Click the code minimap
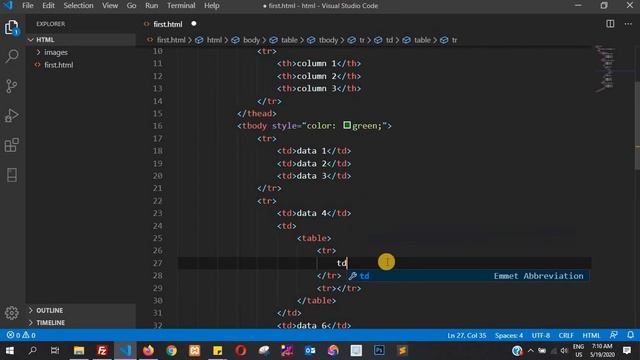 tap(606, 69)
